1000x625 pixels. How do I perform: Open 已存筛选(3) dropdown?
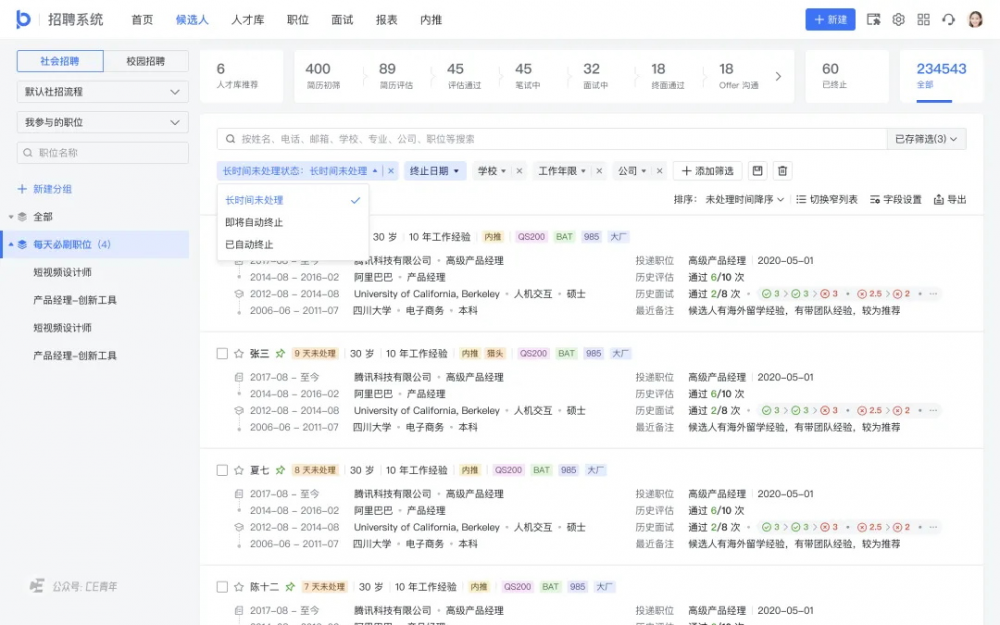pyautogui.click(x=926, y=139)
